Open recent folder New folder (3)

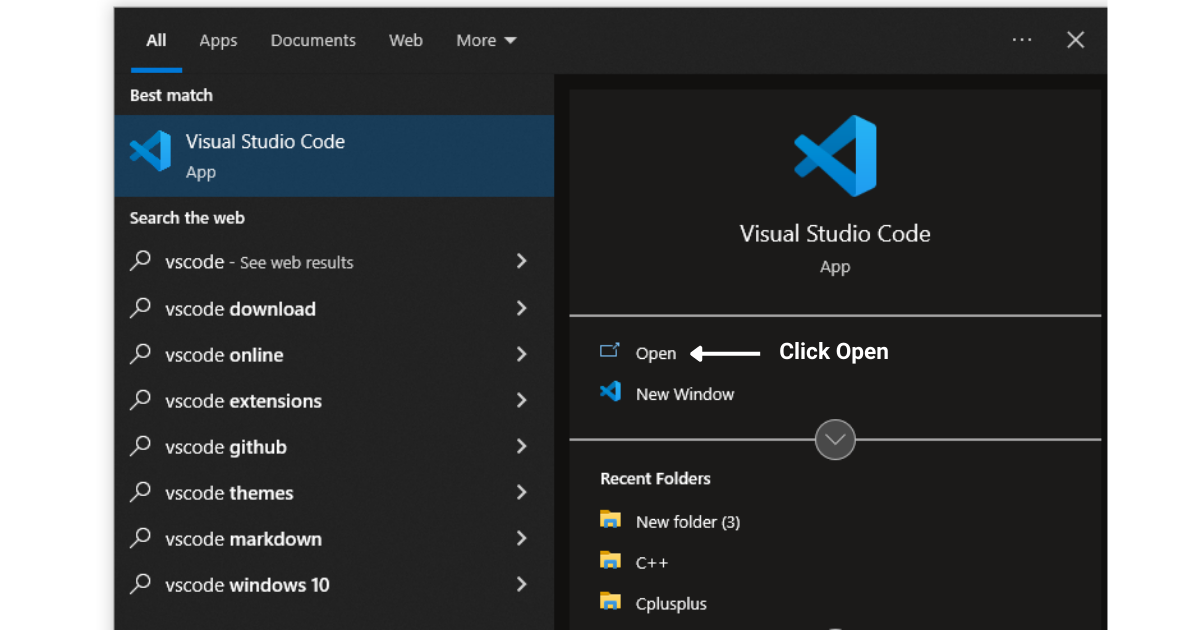[x=688, y=521]
